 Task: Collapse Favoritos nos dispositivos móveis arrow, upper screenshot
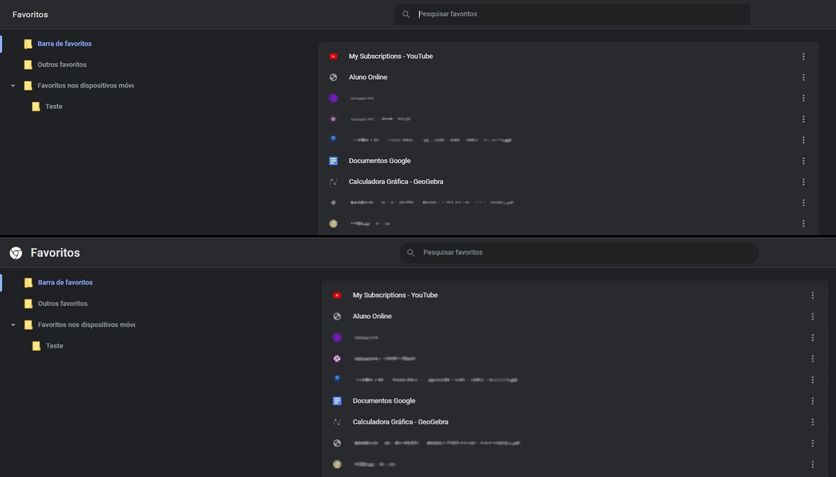tap(13, 86)
